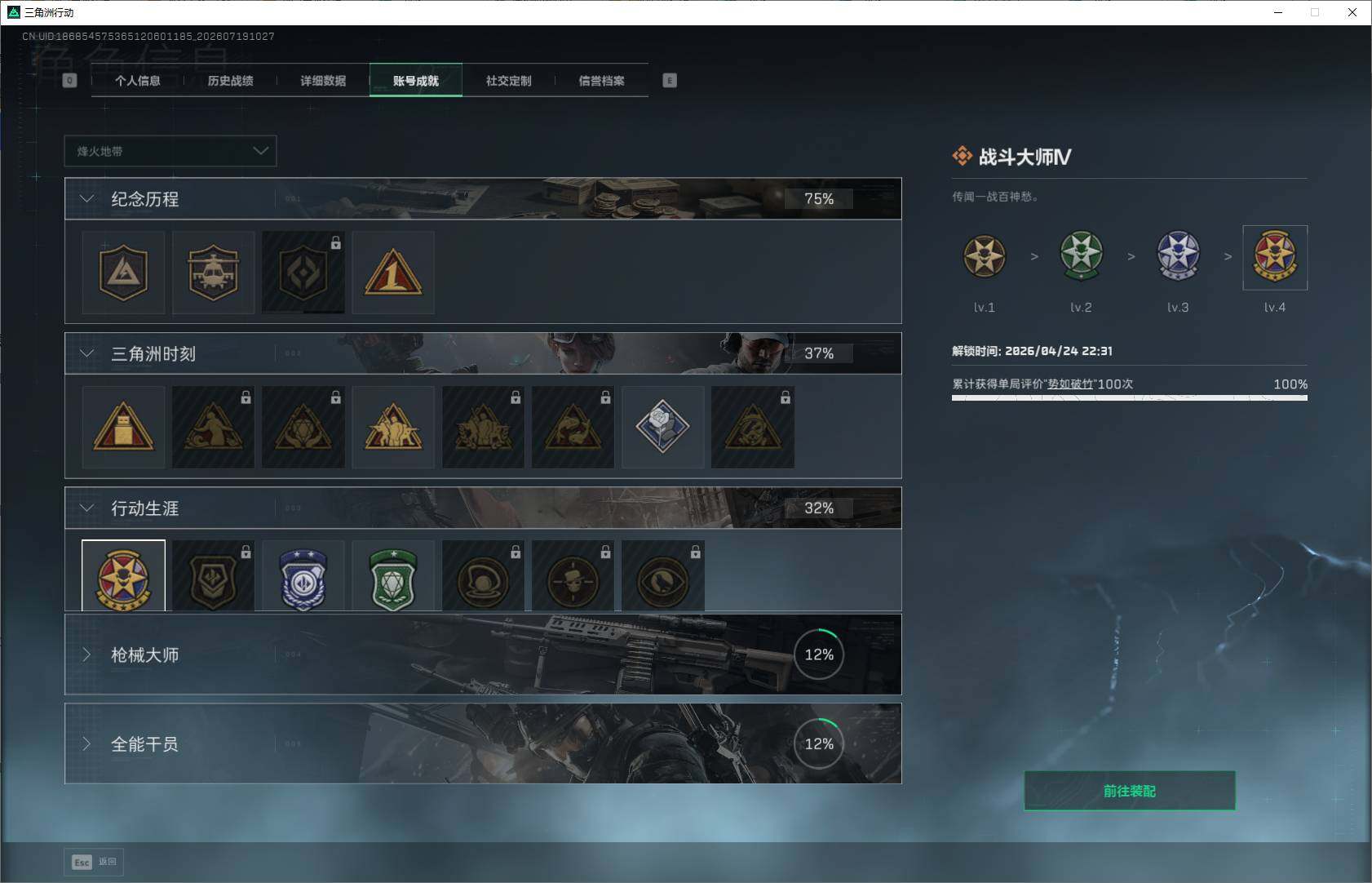Image resolution: width=1372 pixels, height=883 pixels.
Task: Select the locked round eye badge in 行动生涯
Action: (x=662, y=576)
